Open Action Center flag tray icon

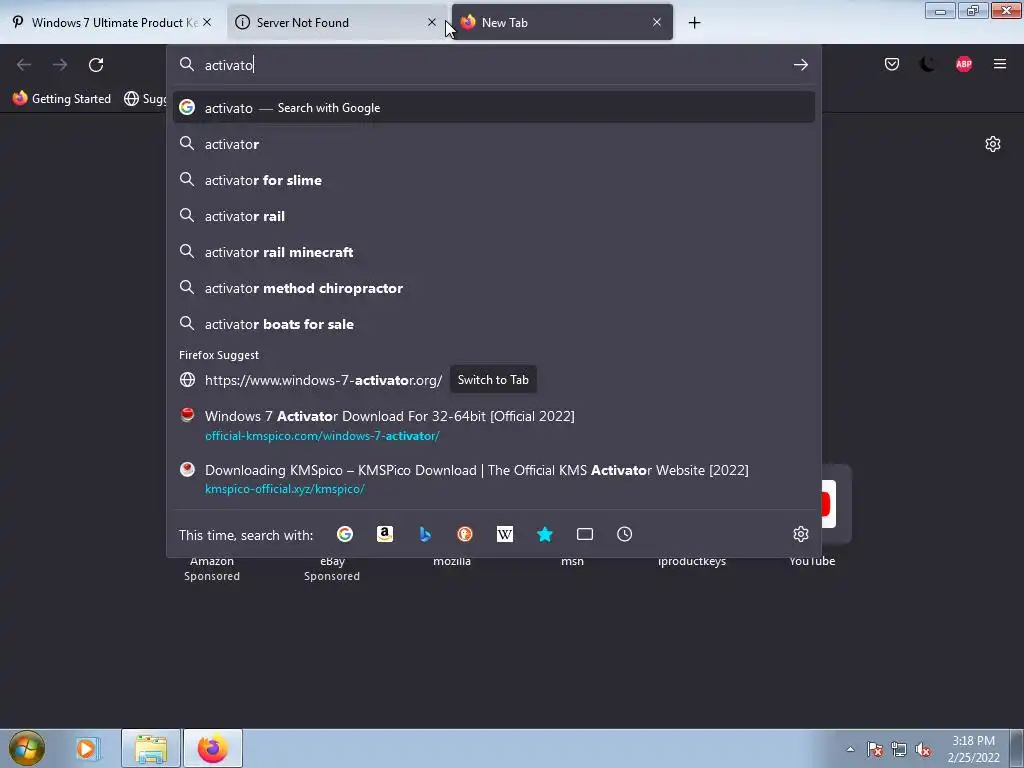[874, 749]
